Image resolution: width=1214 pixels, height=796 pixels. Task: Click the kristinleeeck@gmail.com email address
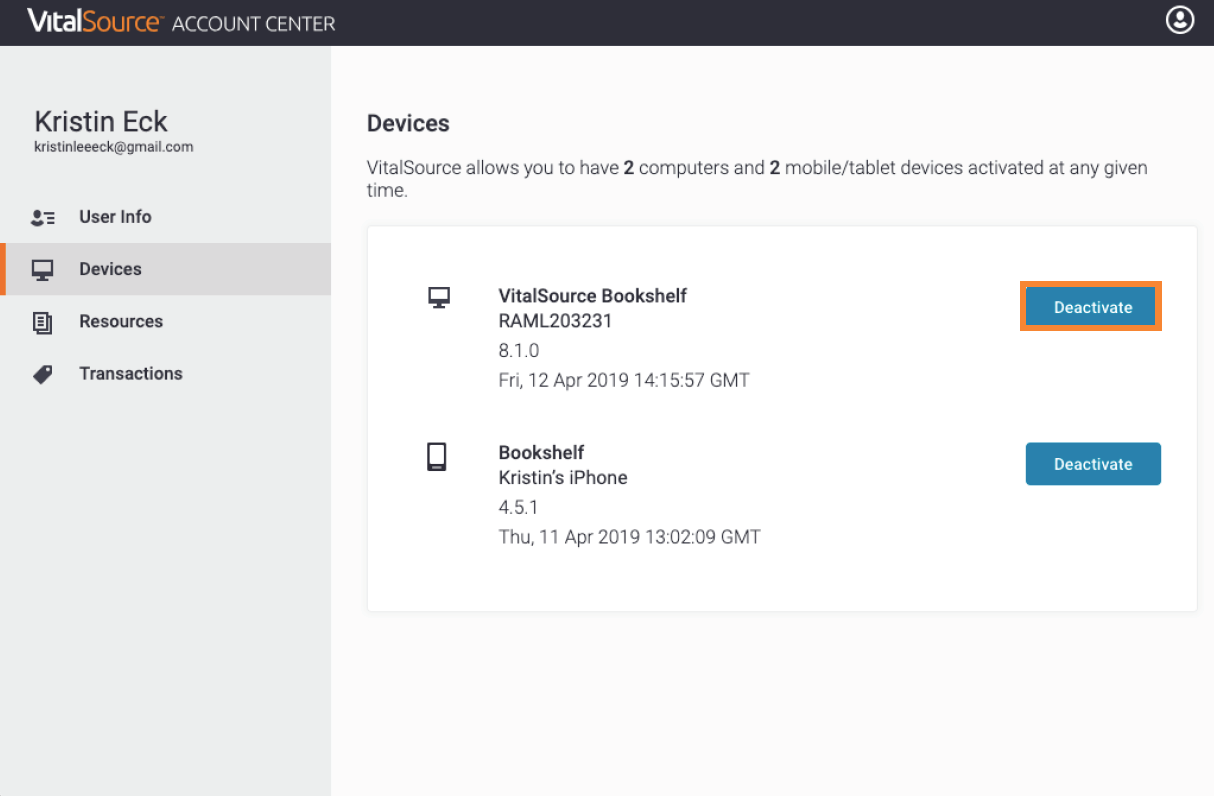pyautogui.click(x=113, y=147)
